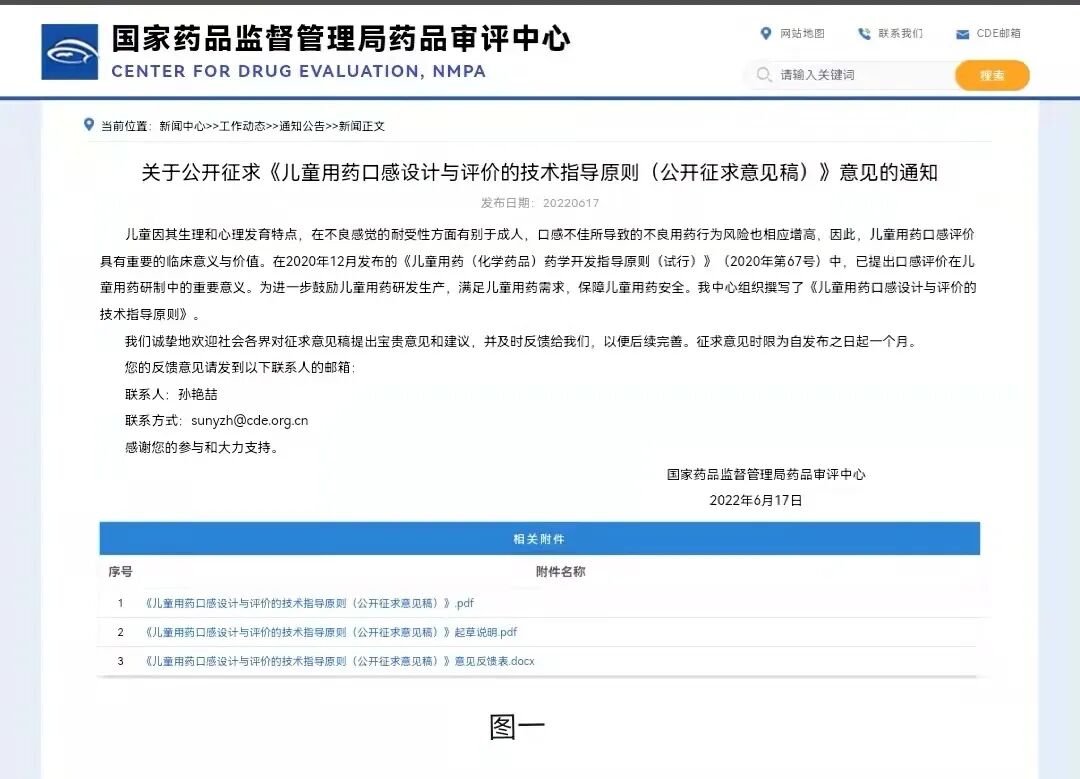Click email sunyzh@cde.org.cn
The width and height of the screenshot is (1080, 779).
click(249, 420)
